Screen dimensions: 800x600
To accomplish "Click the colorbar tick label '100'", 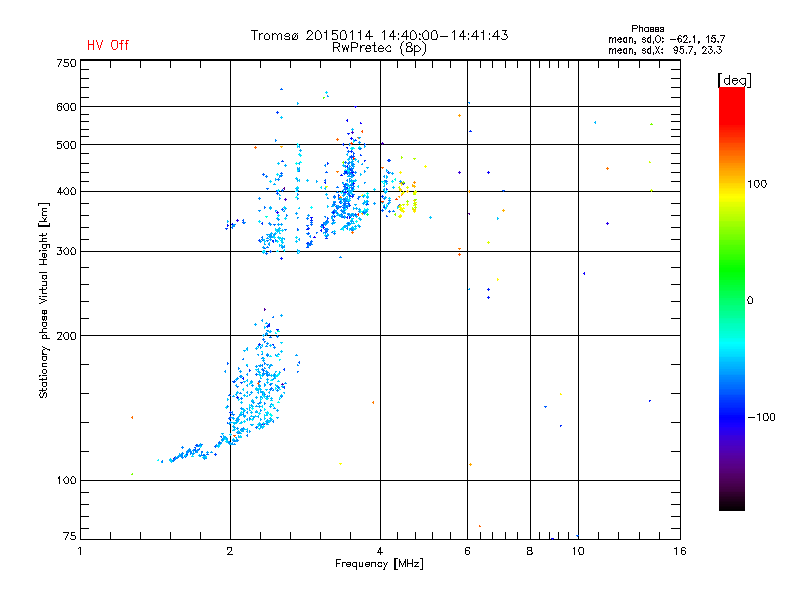I will (757, 184).
